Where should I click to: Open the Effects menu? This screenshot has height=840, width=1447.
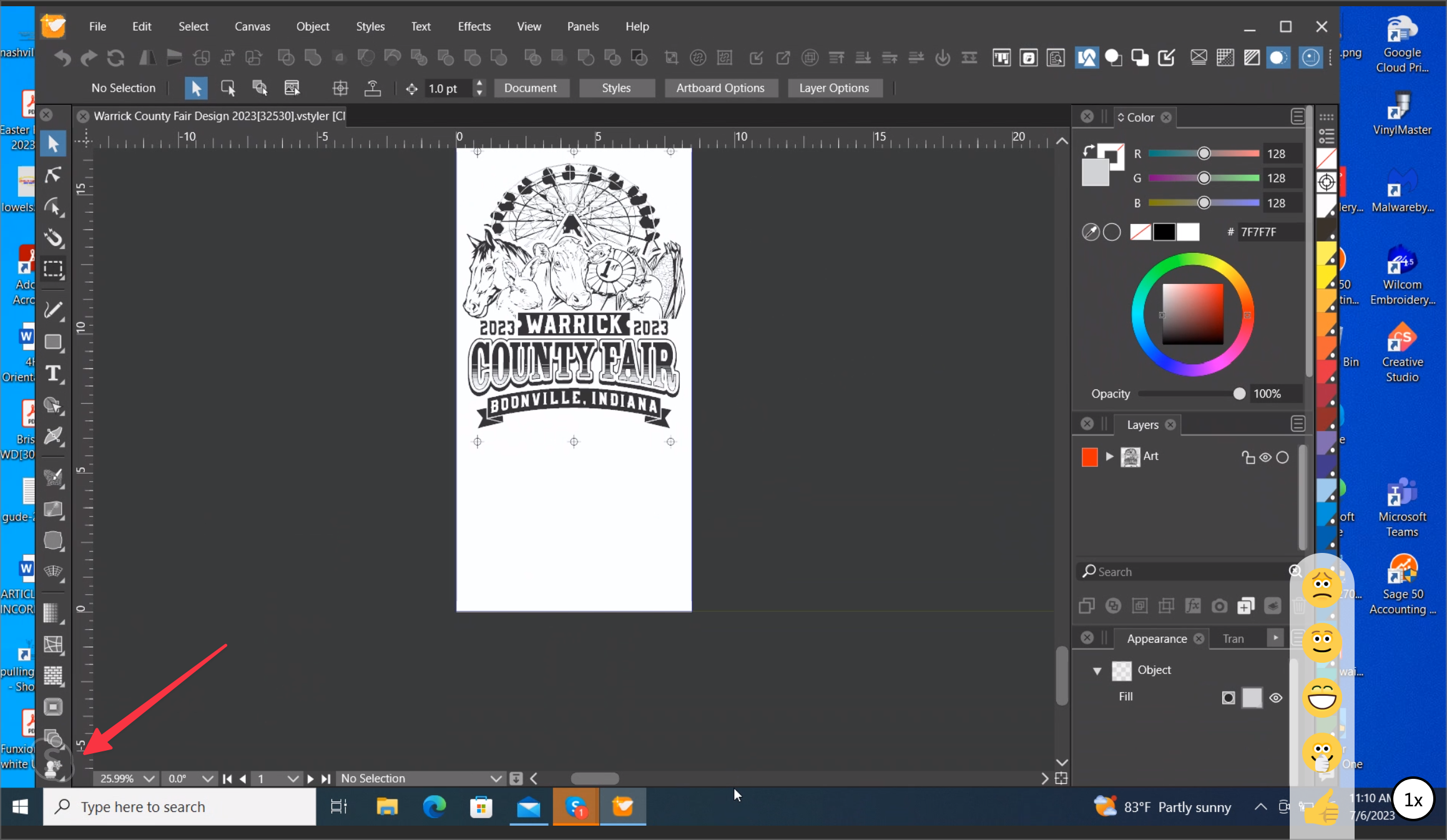pos(474,26)
